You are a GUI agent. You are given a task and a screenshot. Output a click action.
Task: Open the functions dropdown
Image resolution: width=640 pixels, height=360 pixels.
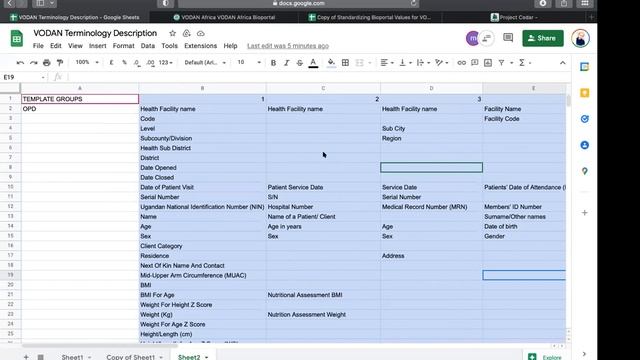tap(524, 63)
